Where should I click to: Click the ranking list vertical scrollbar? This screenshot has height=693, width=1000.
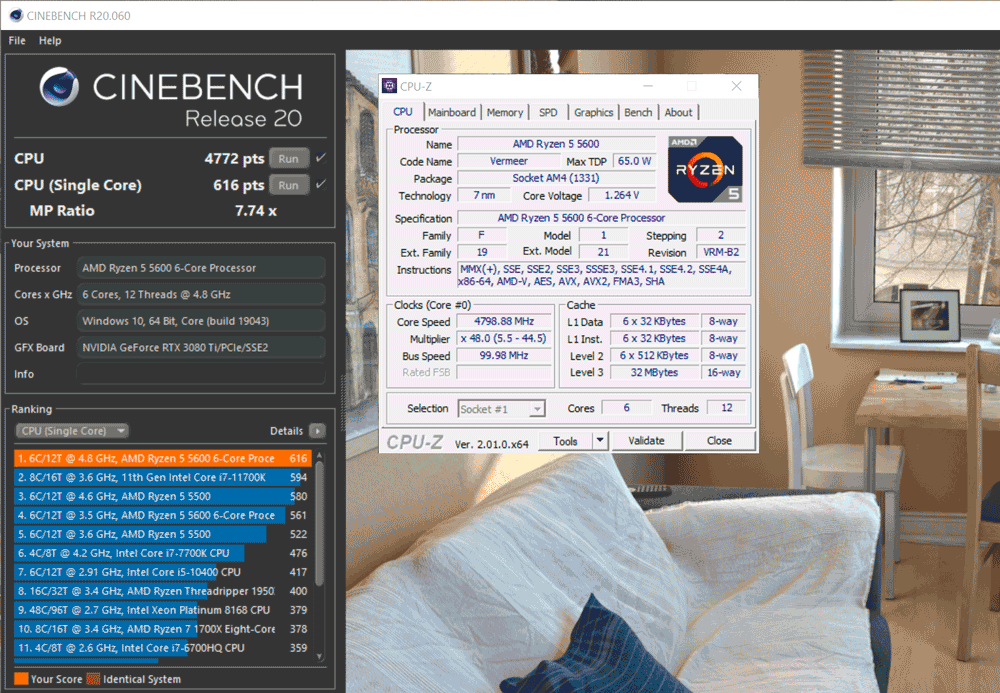pos(320,523)
